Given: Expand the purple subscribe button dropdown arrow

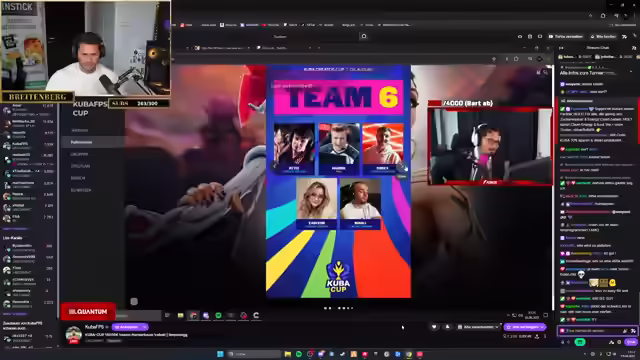Looking at the screenshot, I should pos(542,327).
